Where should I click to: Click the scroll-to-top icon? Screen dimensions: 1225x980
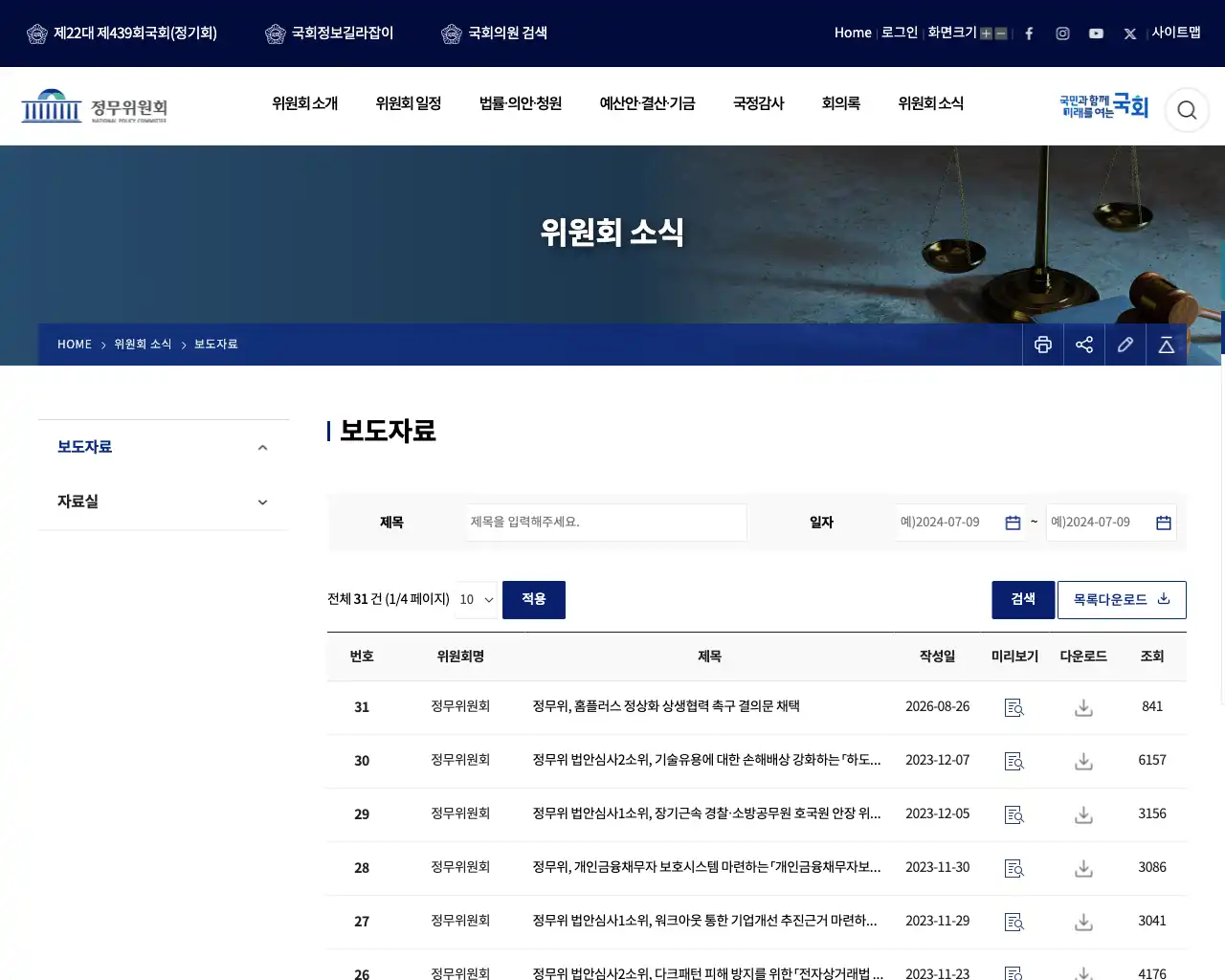[1167, 345]
